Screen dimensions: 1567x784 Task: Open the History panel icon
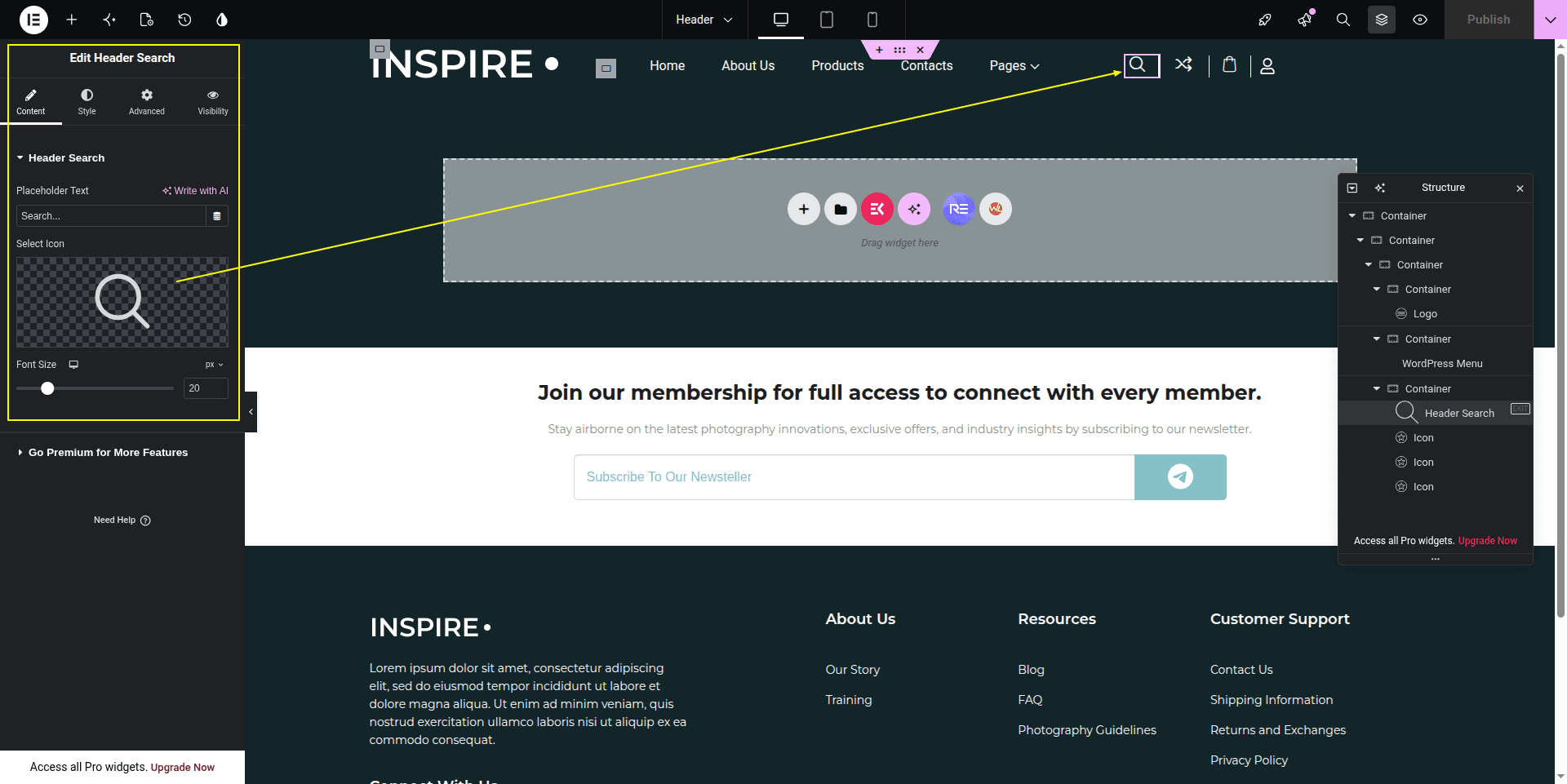[184, 20]
